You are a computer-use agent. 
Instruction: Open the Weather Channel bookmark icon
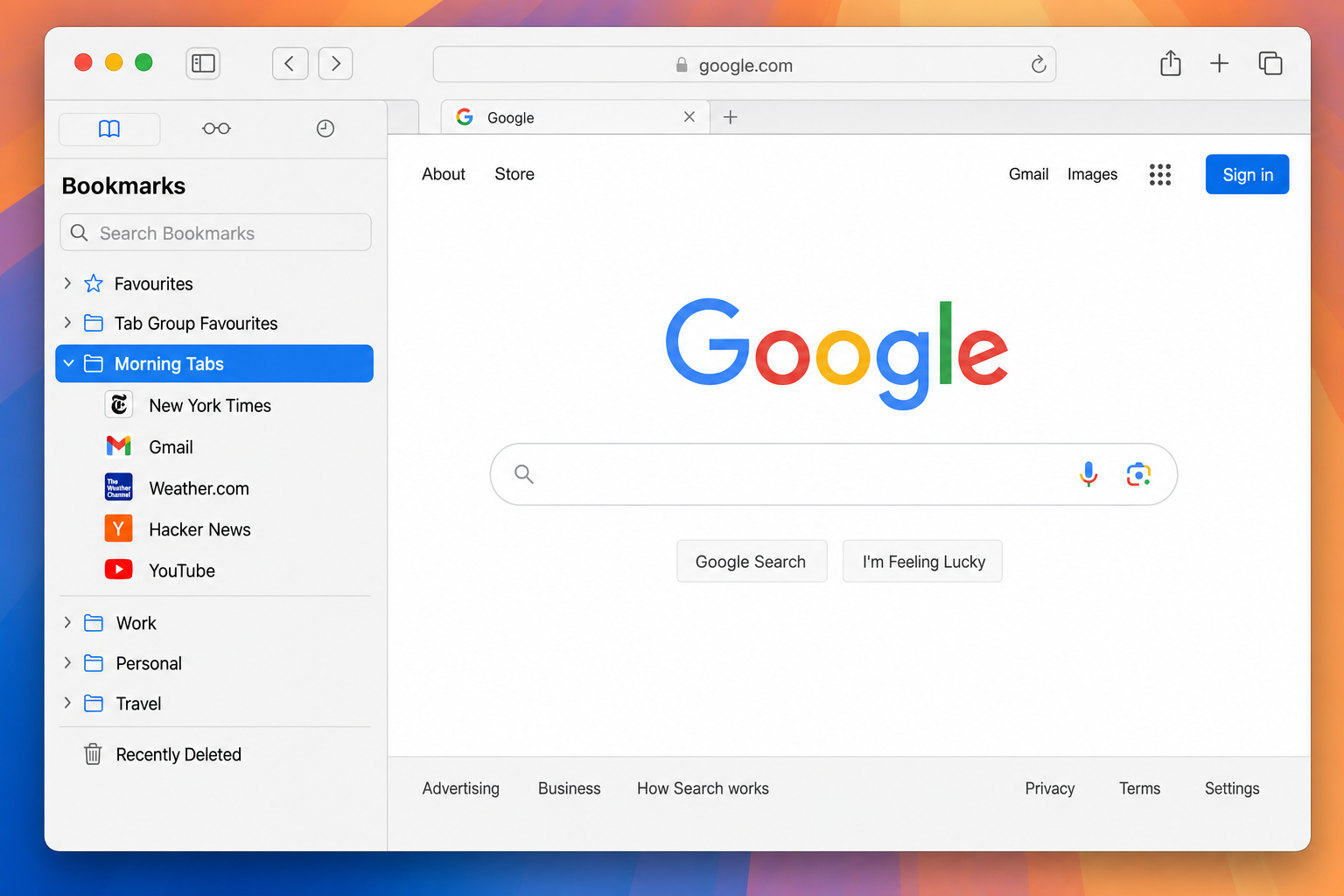click(x=119, y=487)
